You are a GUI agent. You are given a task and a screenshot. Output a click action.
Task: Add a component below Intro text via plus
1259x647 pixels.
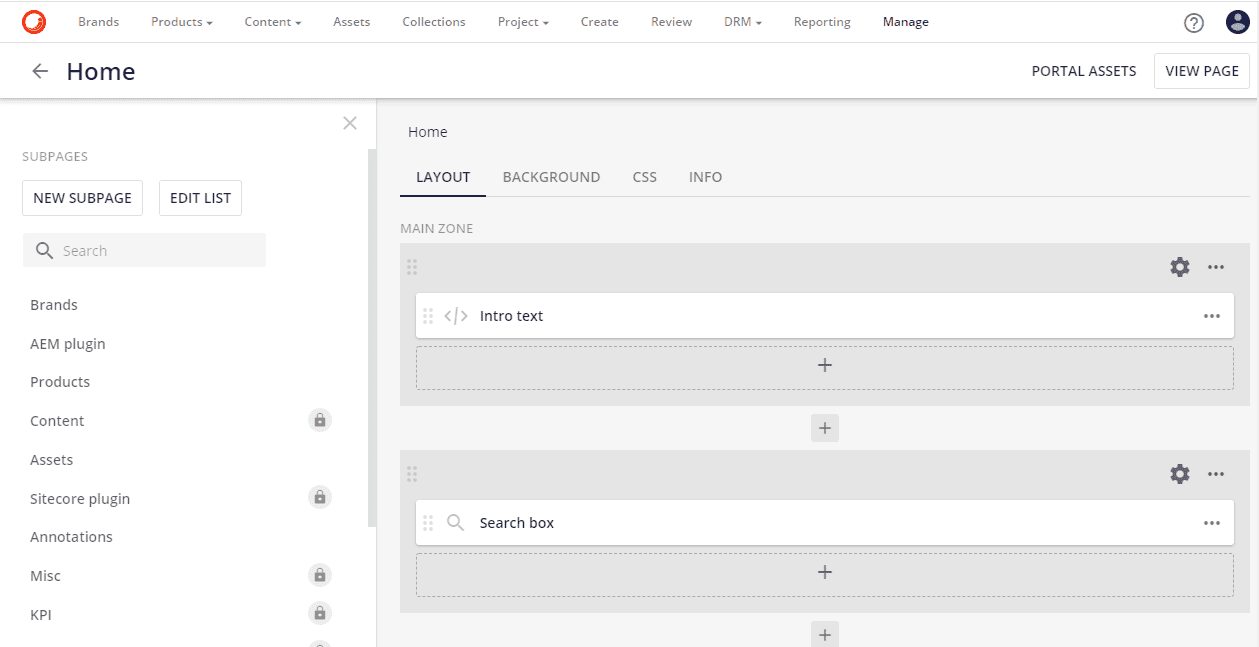[825, 367]
